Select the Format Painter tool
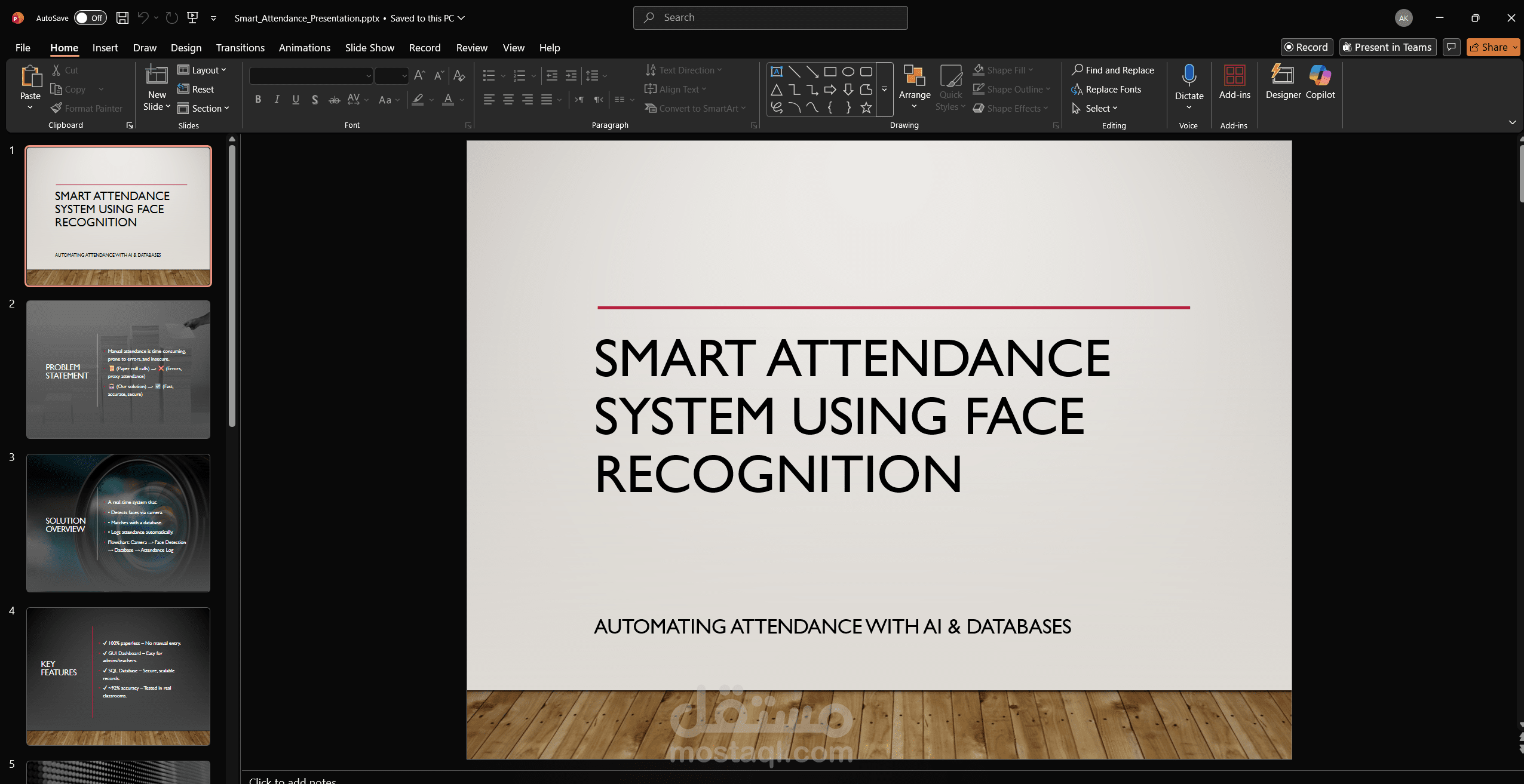The height and width of the screenshot is (784, 1524). pyautogui.click(x=87, y=108)
